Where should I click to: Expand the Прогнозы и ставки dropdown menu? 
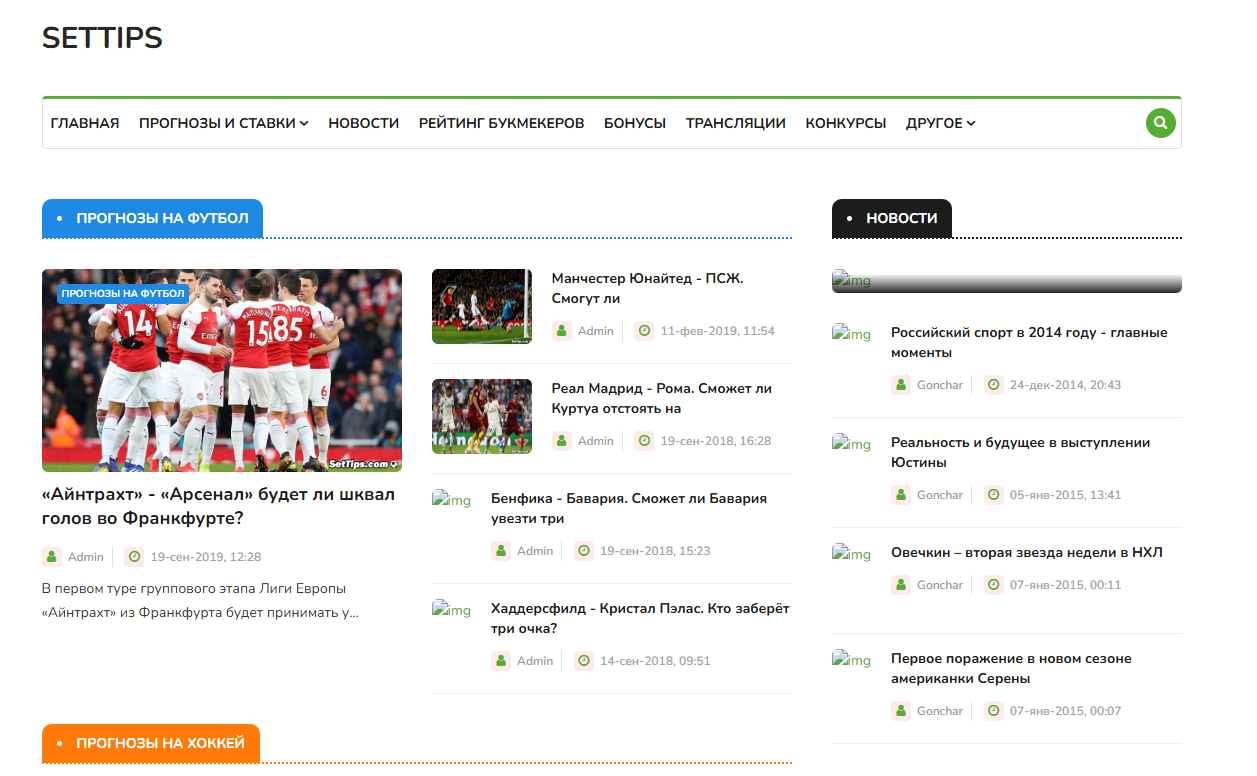pyautogui.click(x=223, y=123)
